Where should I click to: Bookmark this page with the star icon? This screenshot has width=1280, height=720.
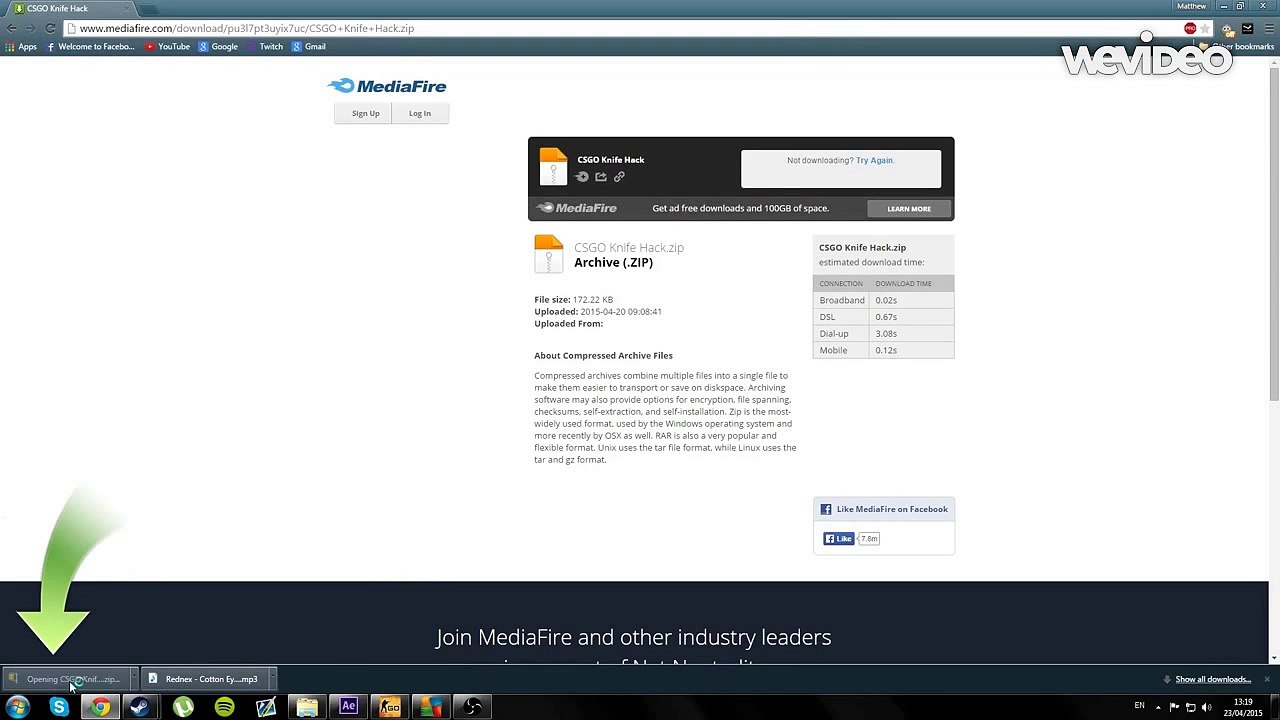(x=1207, y=28)
